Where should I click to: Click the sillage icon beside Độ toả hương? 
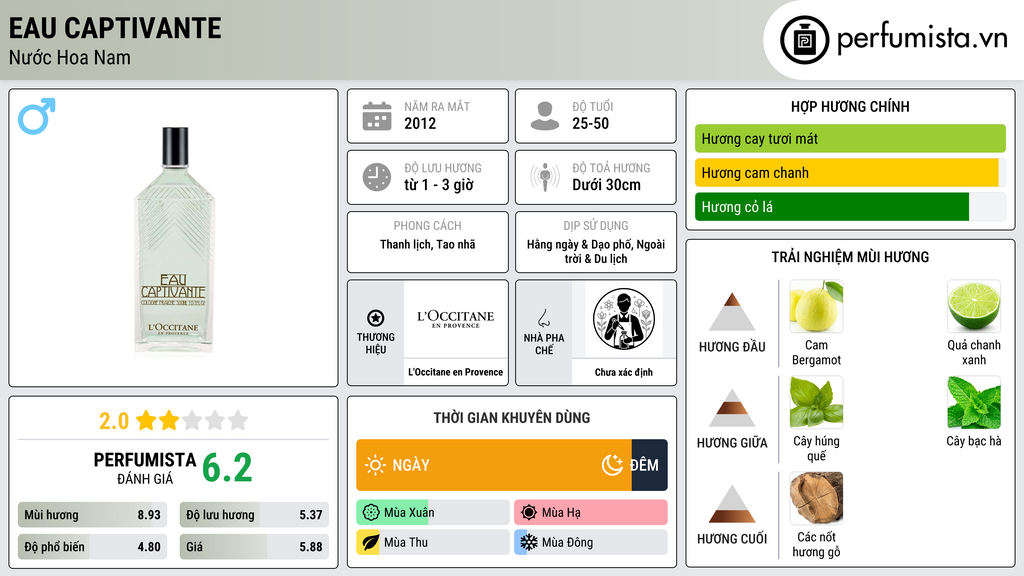pos(545,177)
